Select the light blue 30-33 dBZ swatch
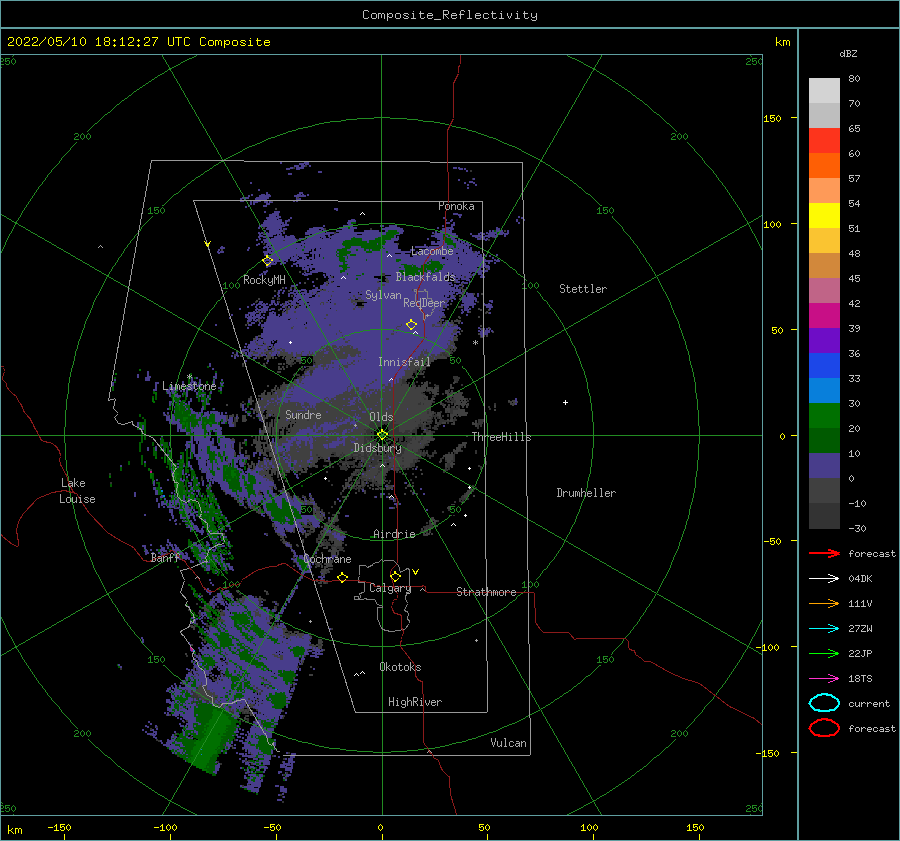The height and width of the screenshot is (841, 900). 824,391
